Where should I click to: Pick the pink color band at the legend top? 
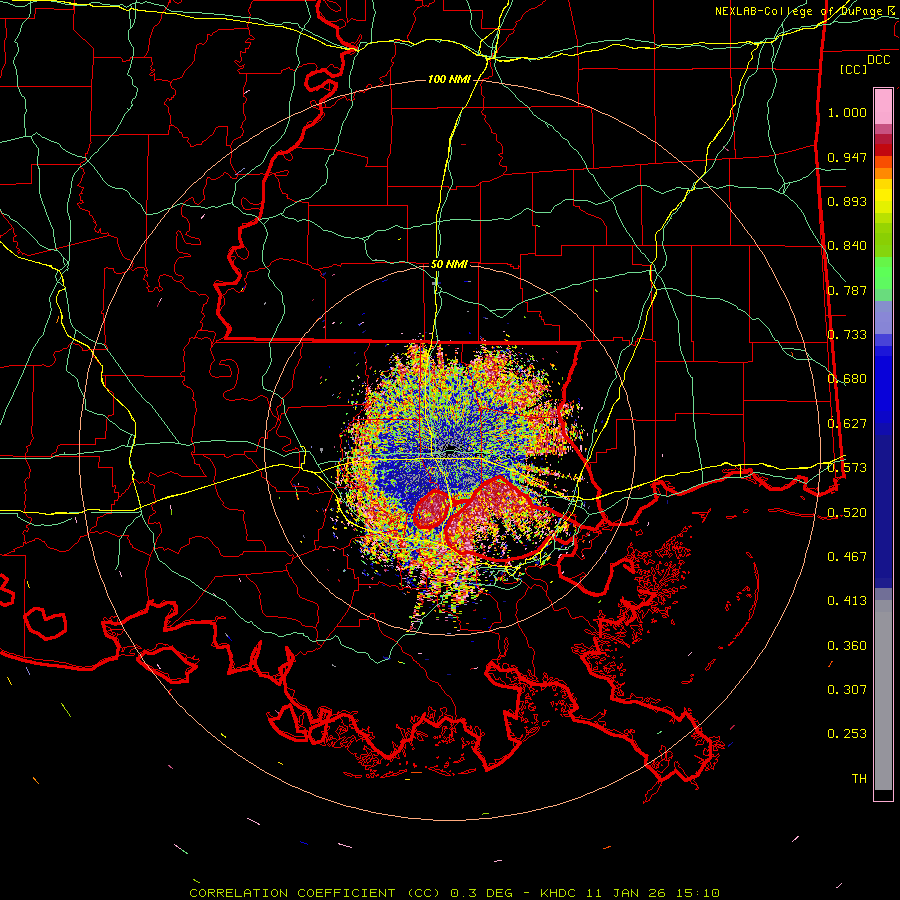(x=883, y=106)
